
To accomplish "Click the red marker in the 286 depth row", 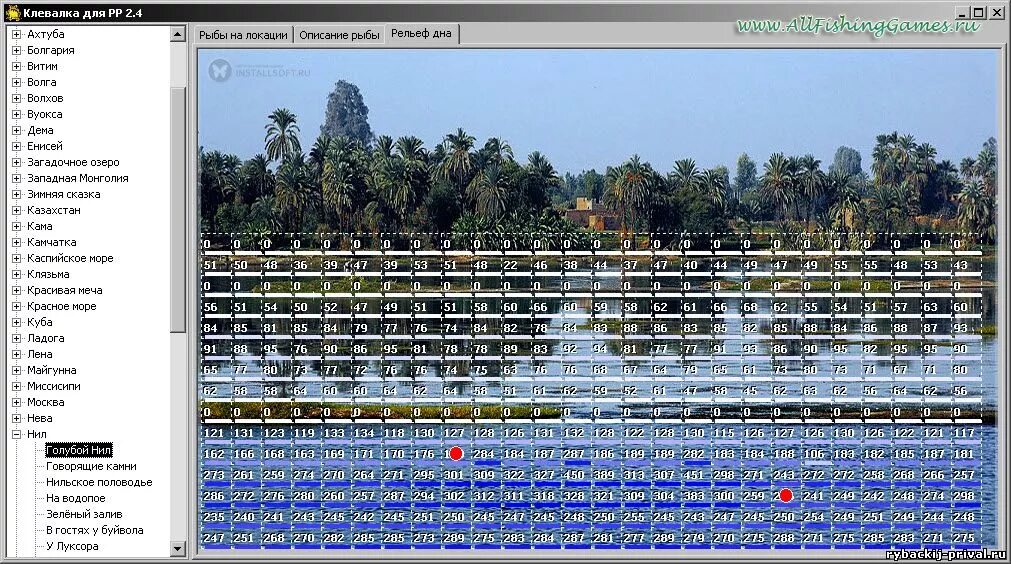I will coord(785,496).
